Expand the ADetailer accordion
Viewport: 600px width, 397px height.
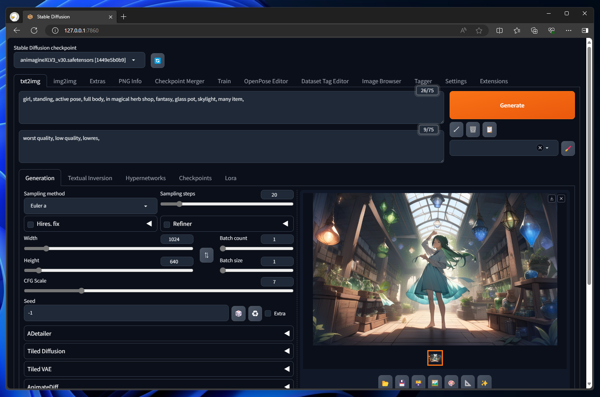[x=158, y=333]
